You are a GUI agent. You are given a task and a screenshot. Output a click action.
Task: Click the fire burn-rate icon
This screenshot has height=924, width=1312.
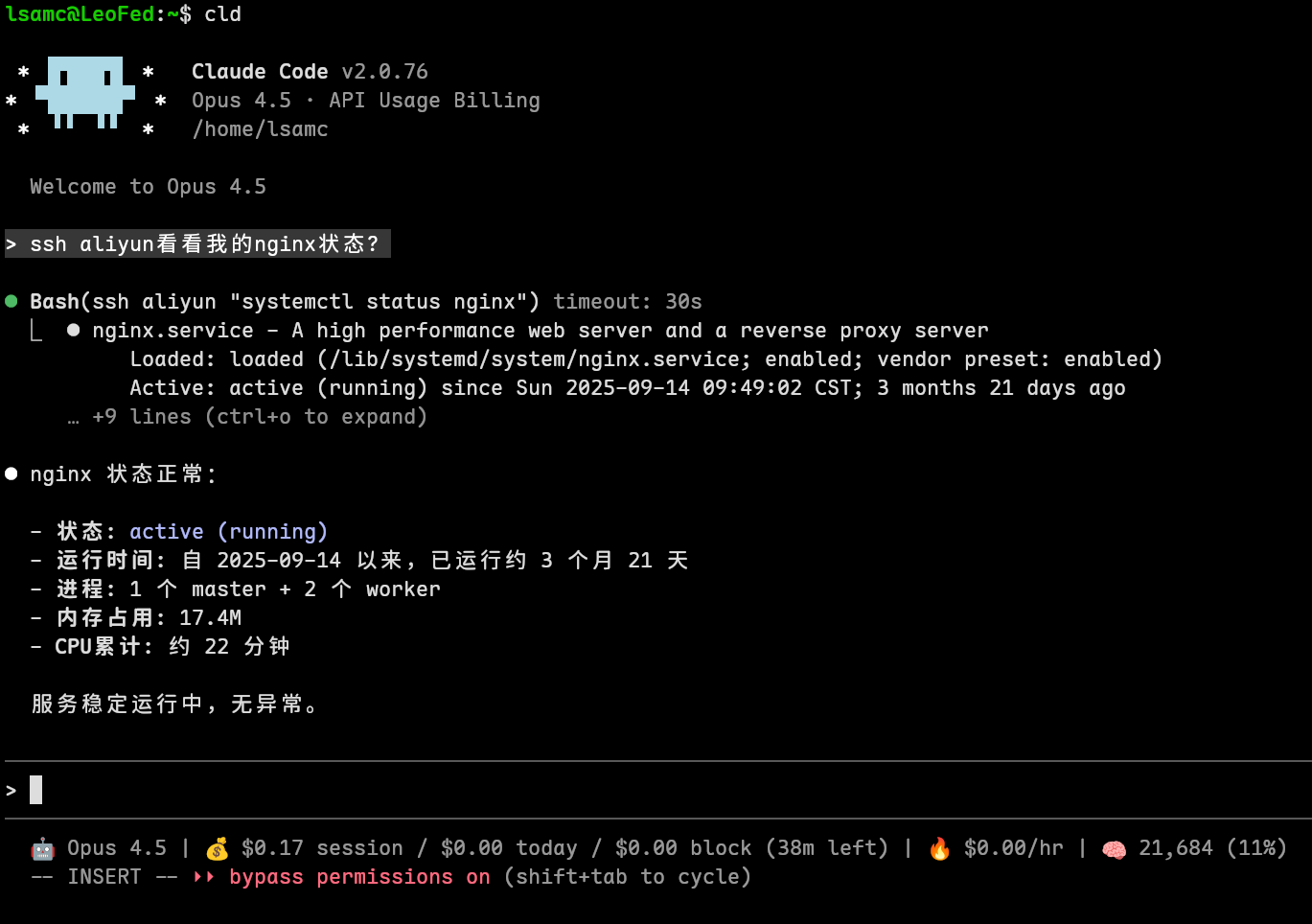pyautogui.click(x=939, y=848)
